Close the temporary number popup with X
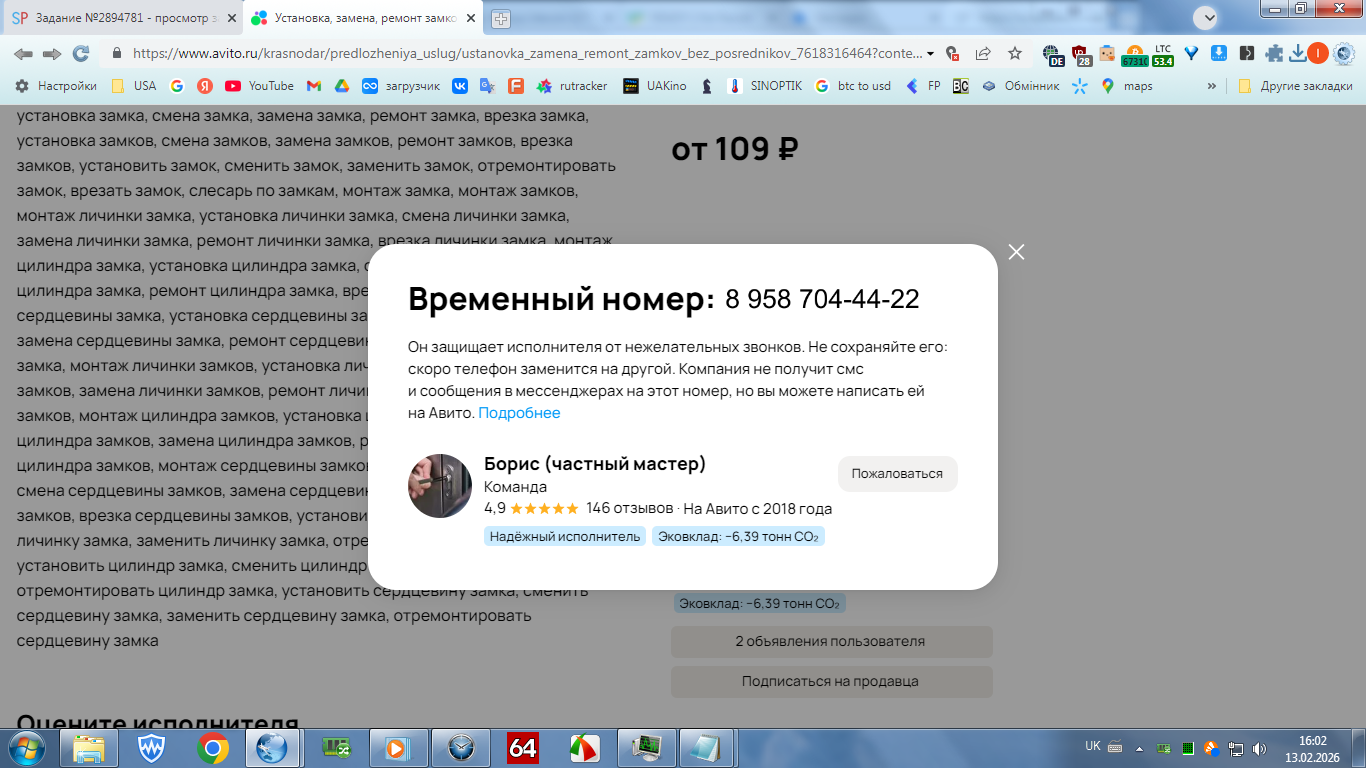 pyautogui.click(x=1017, y=252)
